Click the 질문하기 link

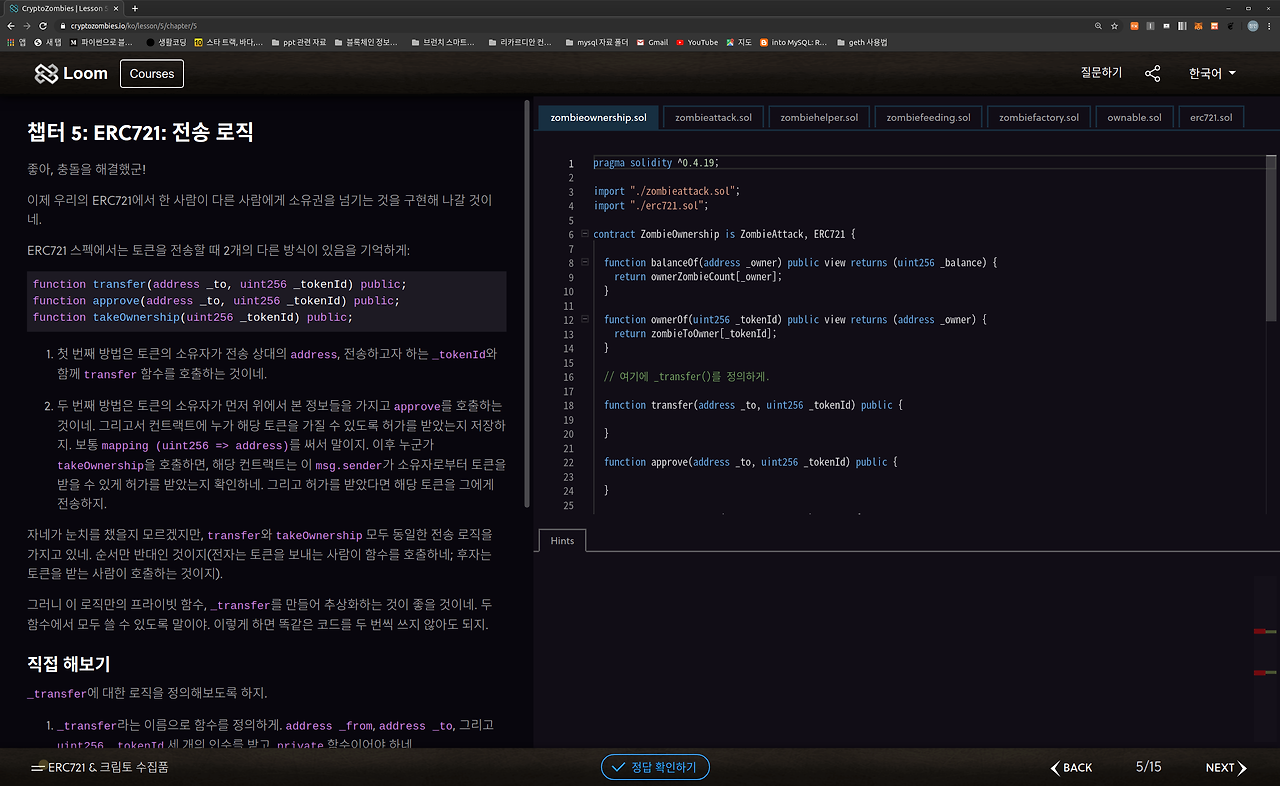tap(1101, 73)
